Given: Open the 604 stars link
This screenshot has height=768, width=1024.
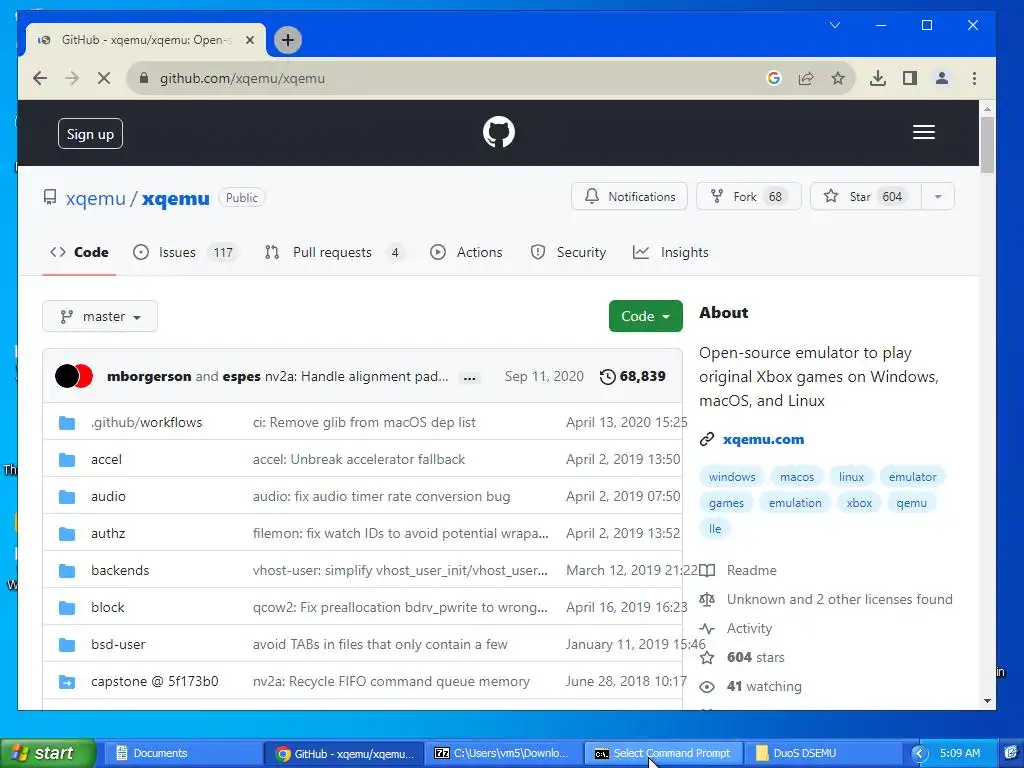Looking at the screenshot, I should point(756,657).
